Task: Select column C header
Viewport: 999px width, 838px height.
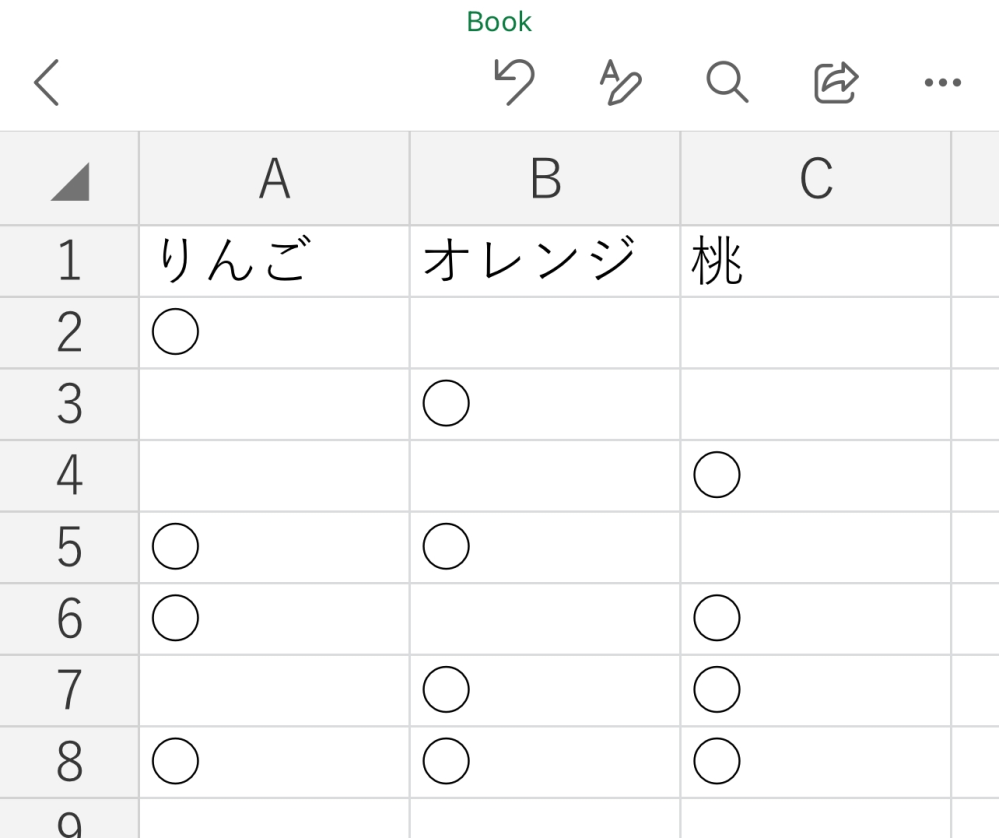Action: click(x=815, y=179)
